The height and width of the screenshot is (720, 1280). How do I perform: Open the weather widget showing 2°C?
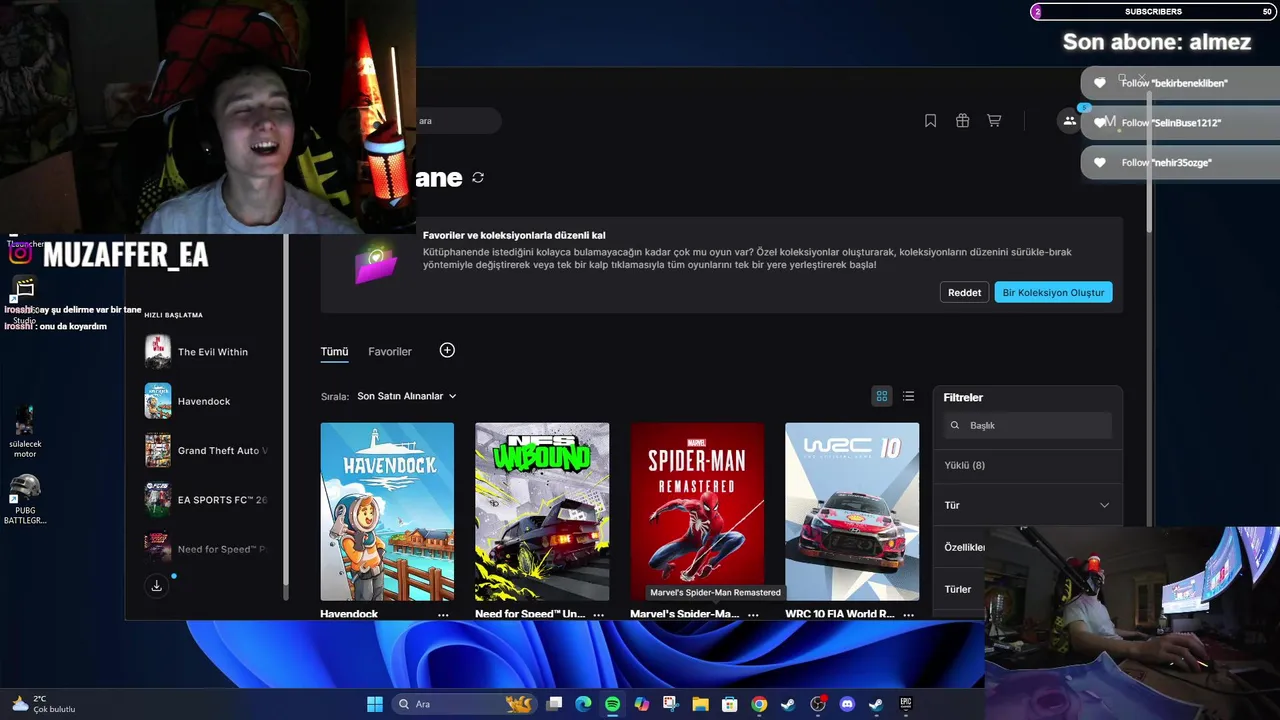pyautogui.click(x=42, y=704)
